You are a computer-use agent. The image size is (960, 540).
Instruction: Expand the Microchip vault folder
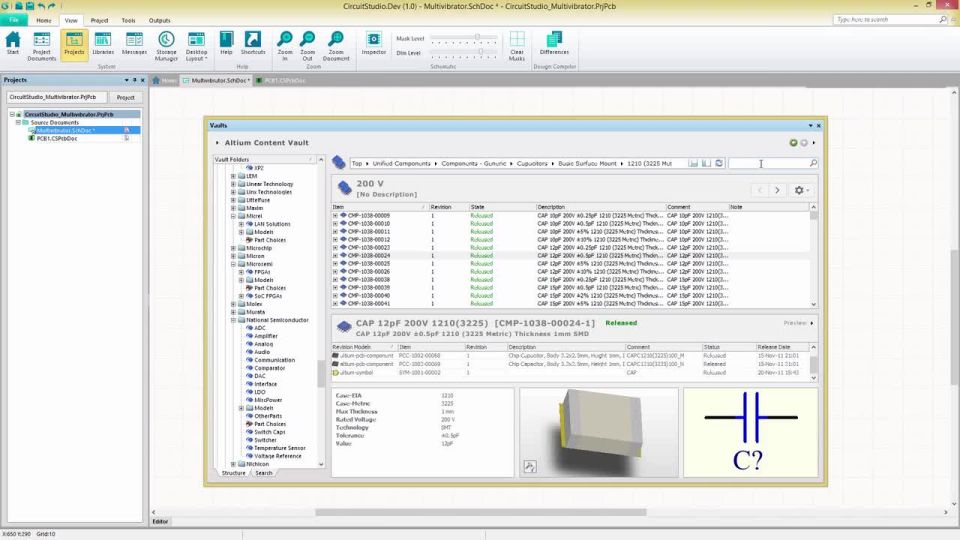[233, 248]
